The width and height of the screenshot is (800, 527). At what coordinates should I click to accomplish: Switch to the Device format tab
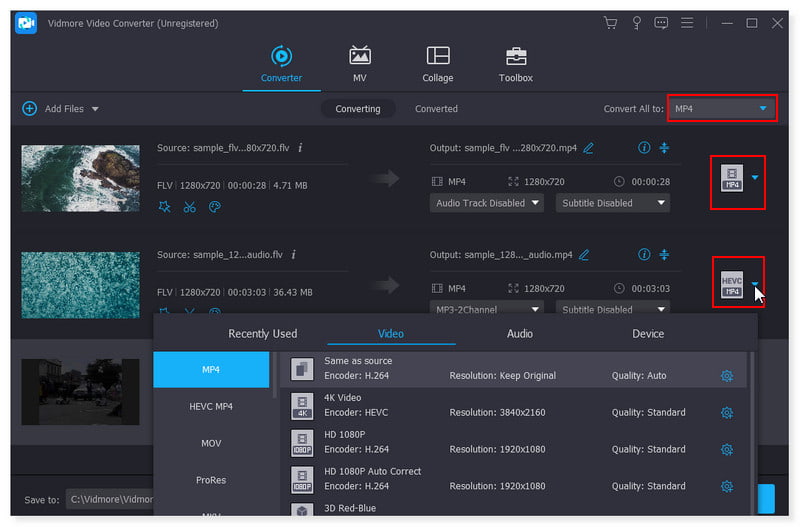(647, 333)
